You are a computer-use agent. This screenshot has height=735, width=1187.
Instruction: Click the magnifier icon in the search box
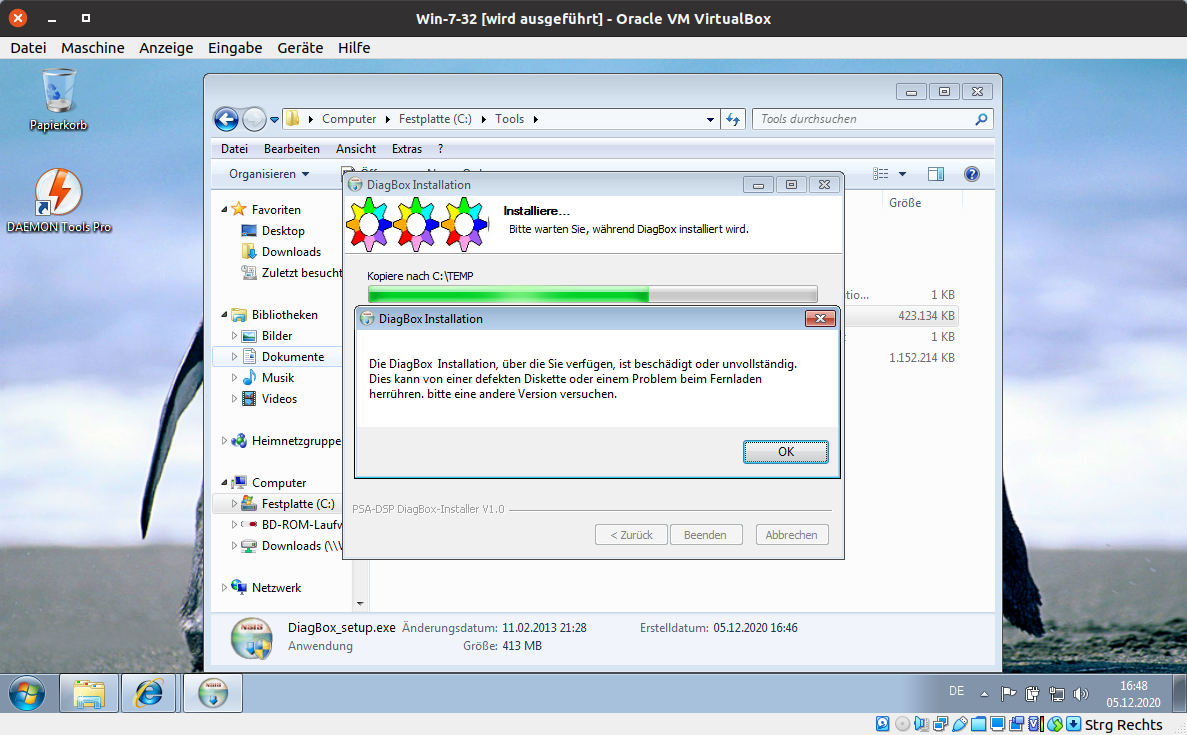(981, 119)
